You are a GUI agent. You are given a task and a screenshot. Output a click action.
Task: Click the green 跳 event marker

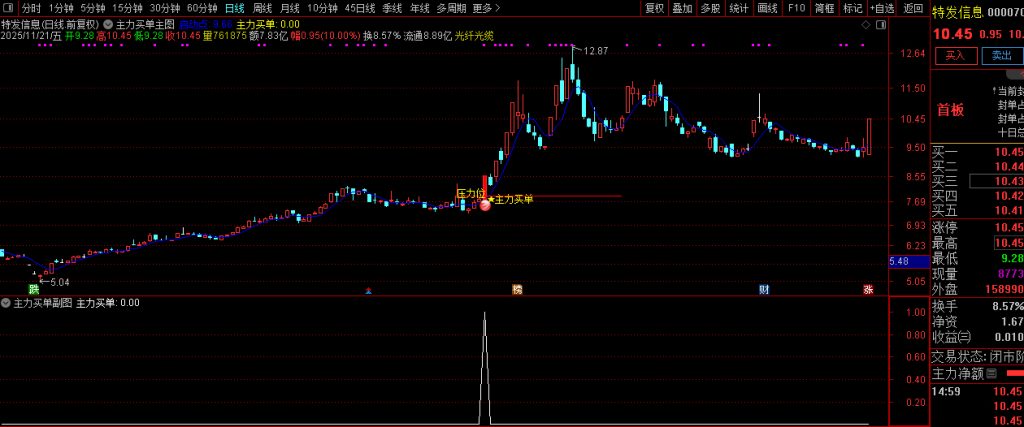tap(33, 289)
